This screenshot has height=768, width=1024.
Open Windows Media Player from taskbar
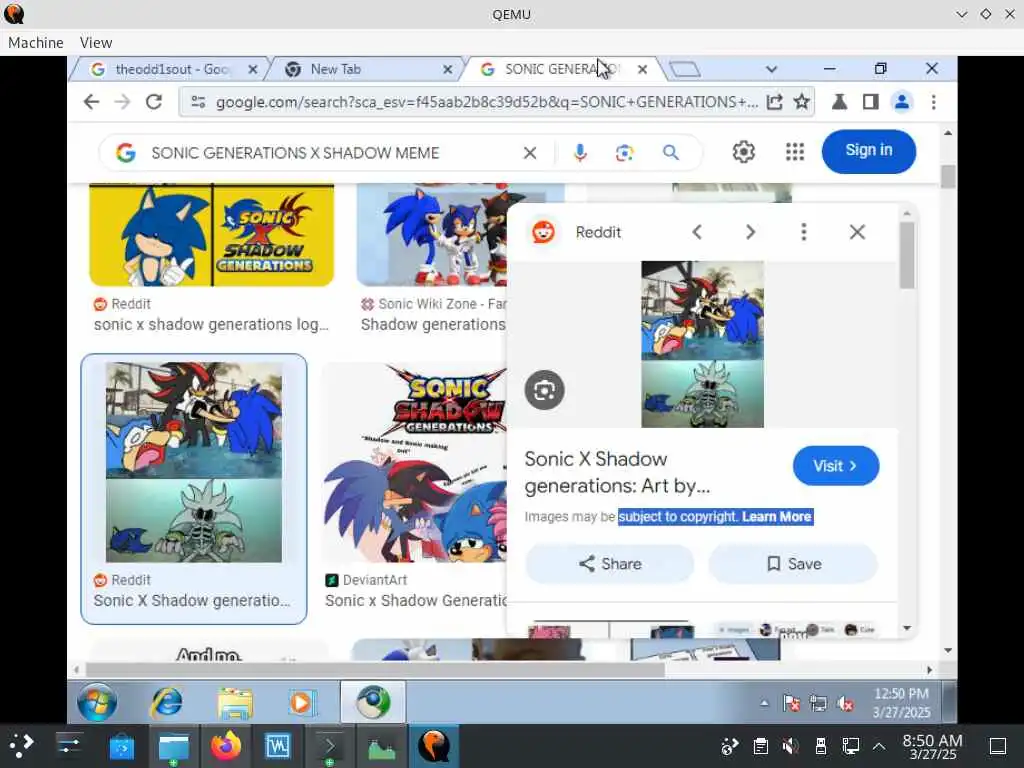tap(302, 702)
